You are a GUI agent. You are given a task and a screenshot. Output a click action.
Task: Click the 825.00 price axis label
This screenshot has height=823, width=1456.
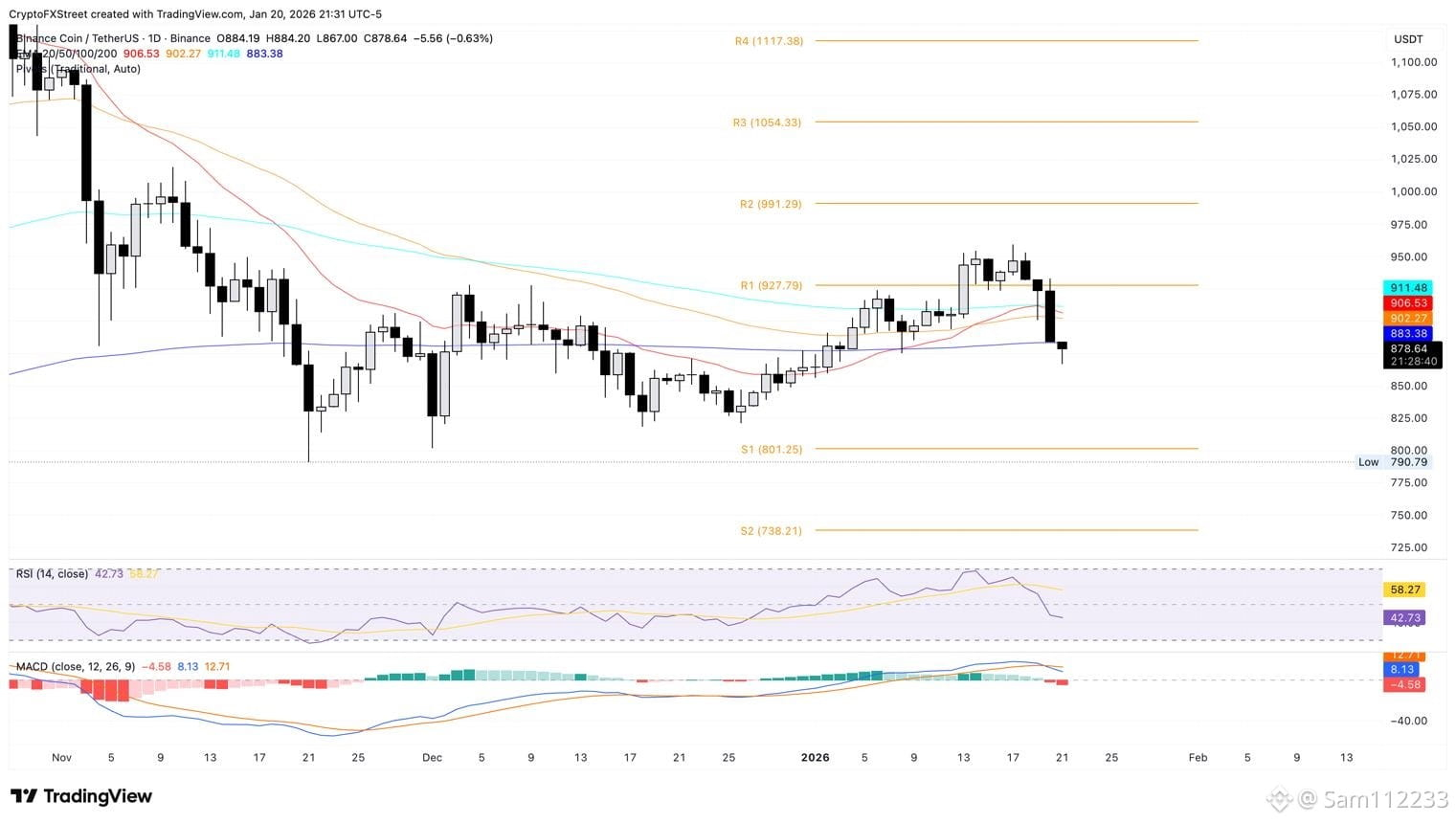pos(1409,418)
